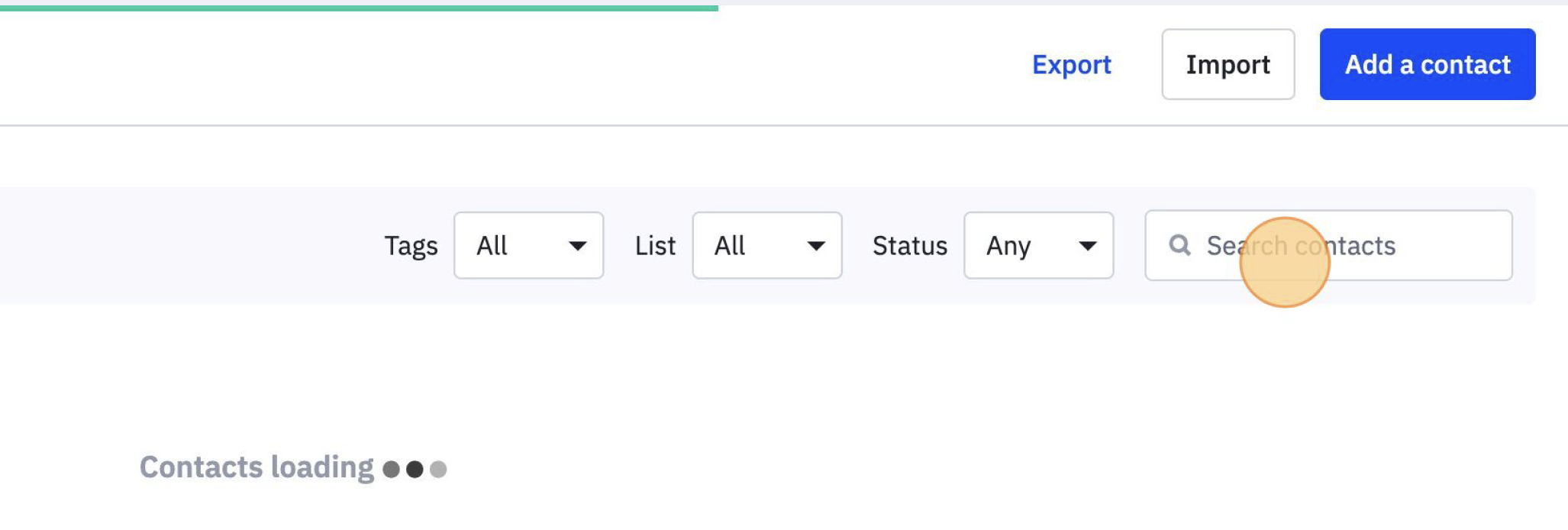Focus the Search contacts field
Image resolution: width=1568 pixels, height=530 pixels.
pyautogui.click(x=1344, y=245)
